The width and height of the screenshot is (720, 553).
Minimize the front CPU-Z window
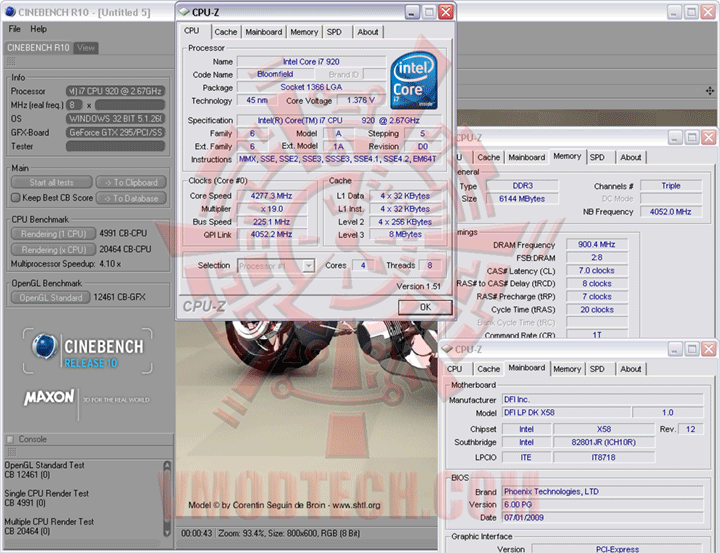[x=412, y=12]
